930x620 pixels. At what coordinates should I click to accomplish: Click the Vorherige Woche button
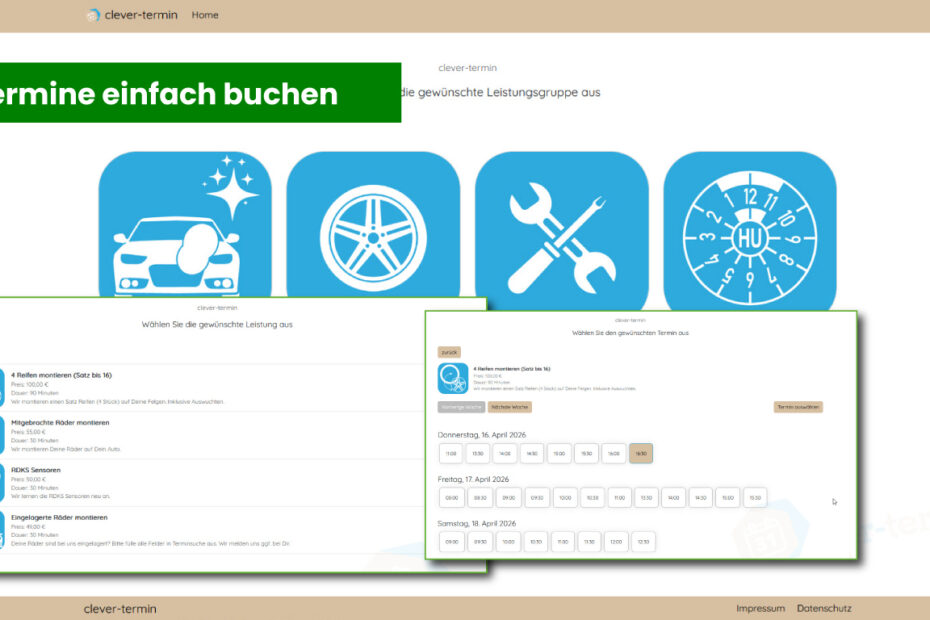coord(461,407)
